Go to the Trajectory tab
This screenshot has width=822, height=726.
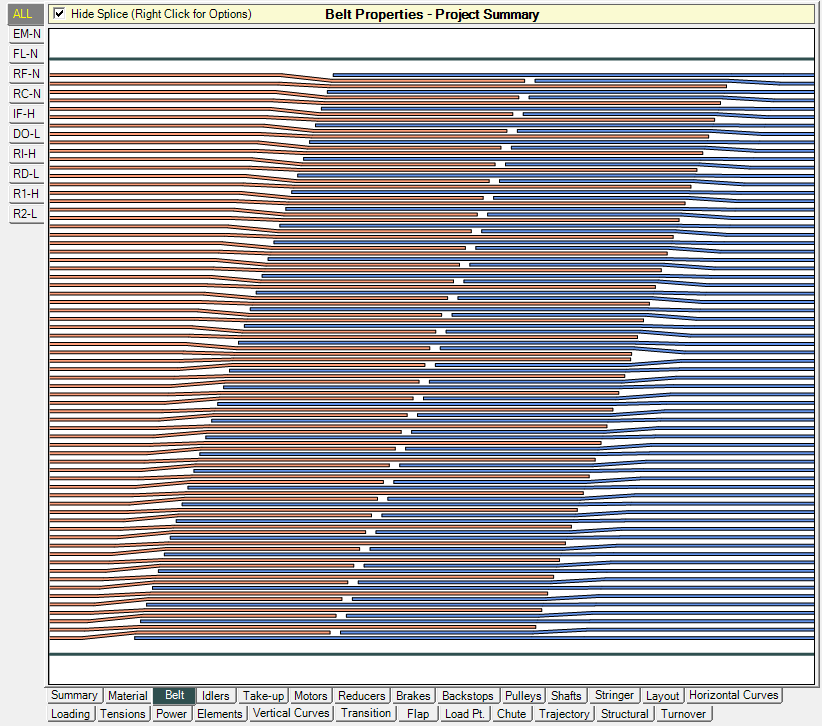coord(564,714)
